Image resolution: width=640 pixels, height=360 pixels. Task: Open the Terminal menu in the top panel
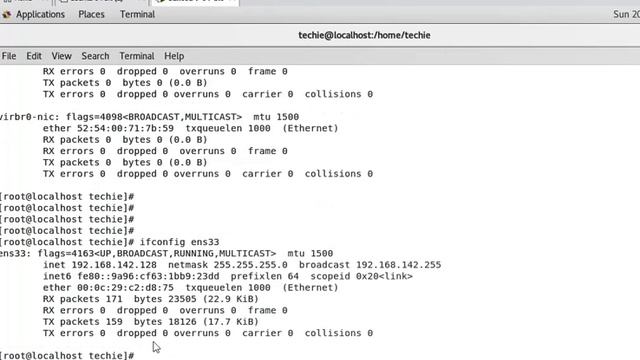[x=137, y=14]
